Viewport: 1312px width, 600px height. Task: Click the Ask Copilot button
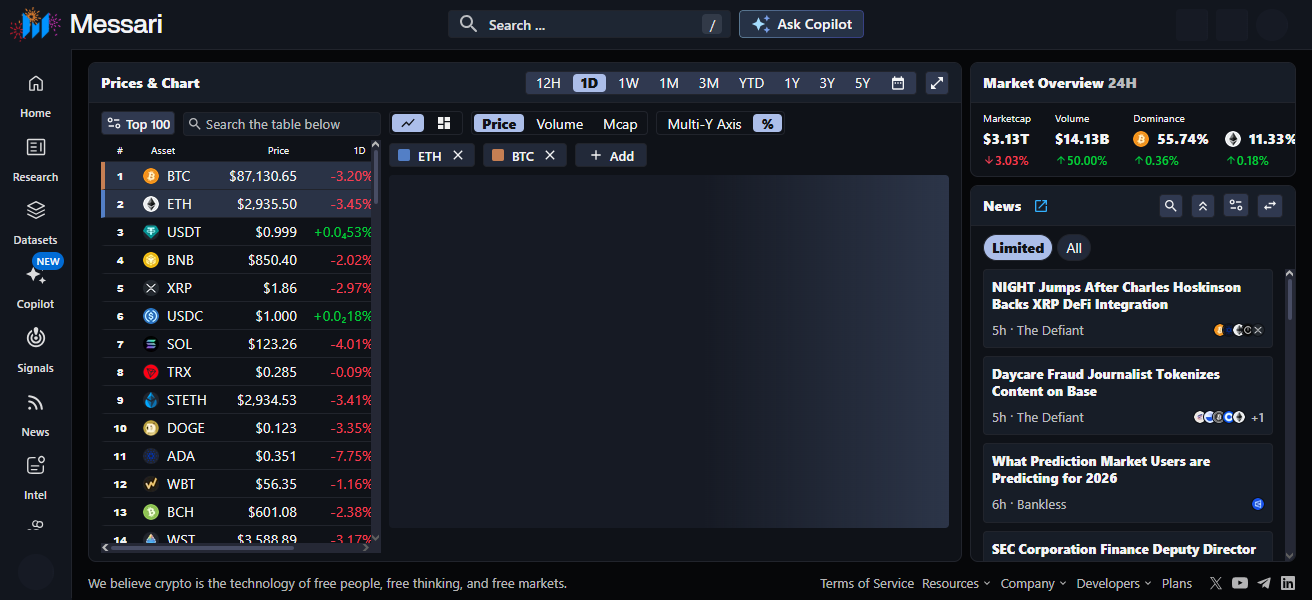coord(801,24)
